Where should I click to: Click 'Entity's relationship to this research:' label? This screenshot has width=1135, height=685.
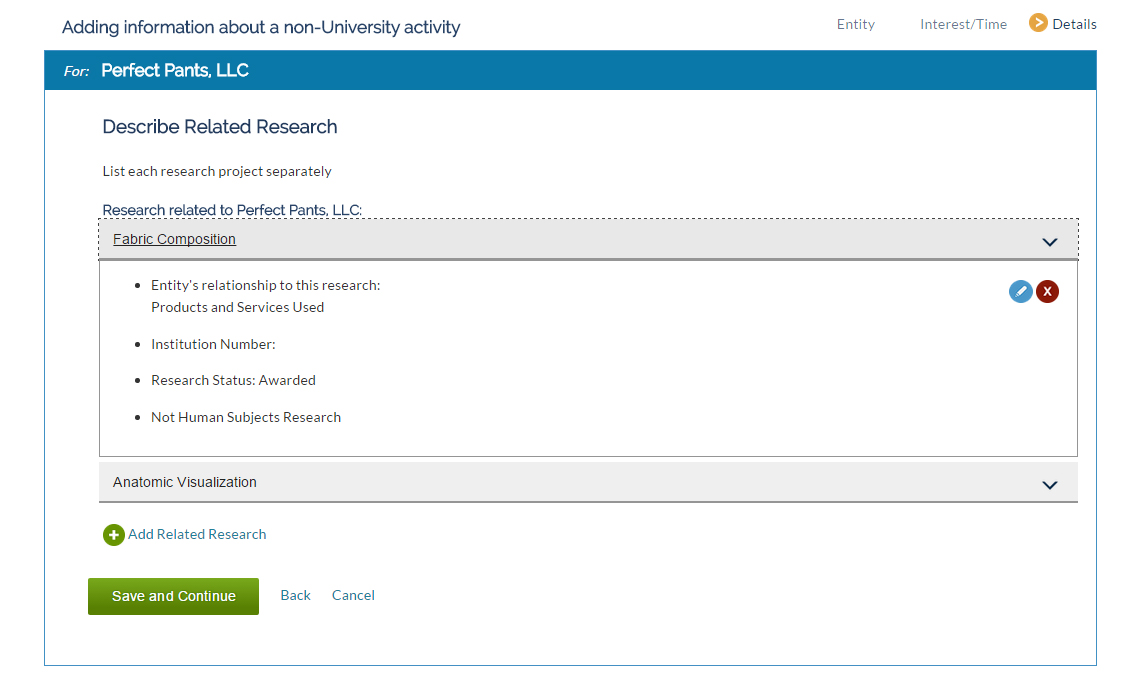pyautogui.click(x=266, y=285)
